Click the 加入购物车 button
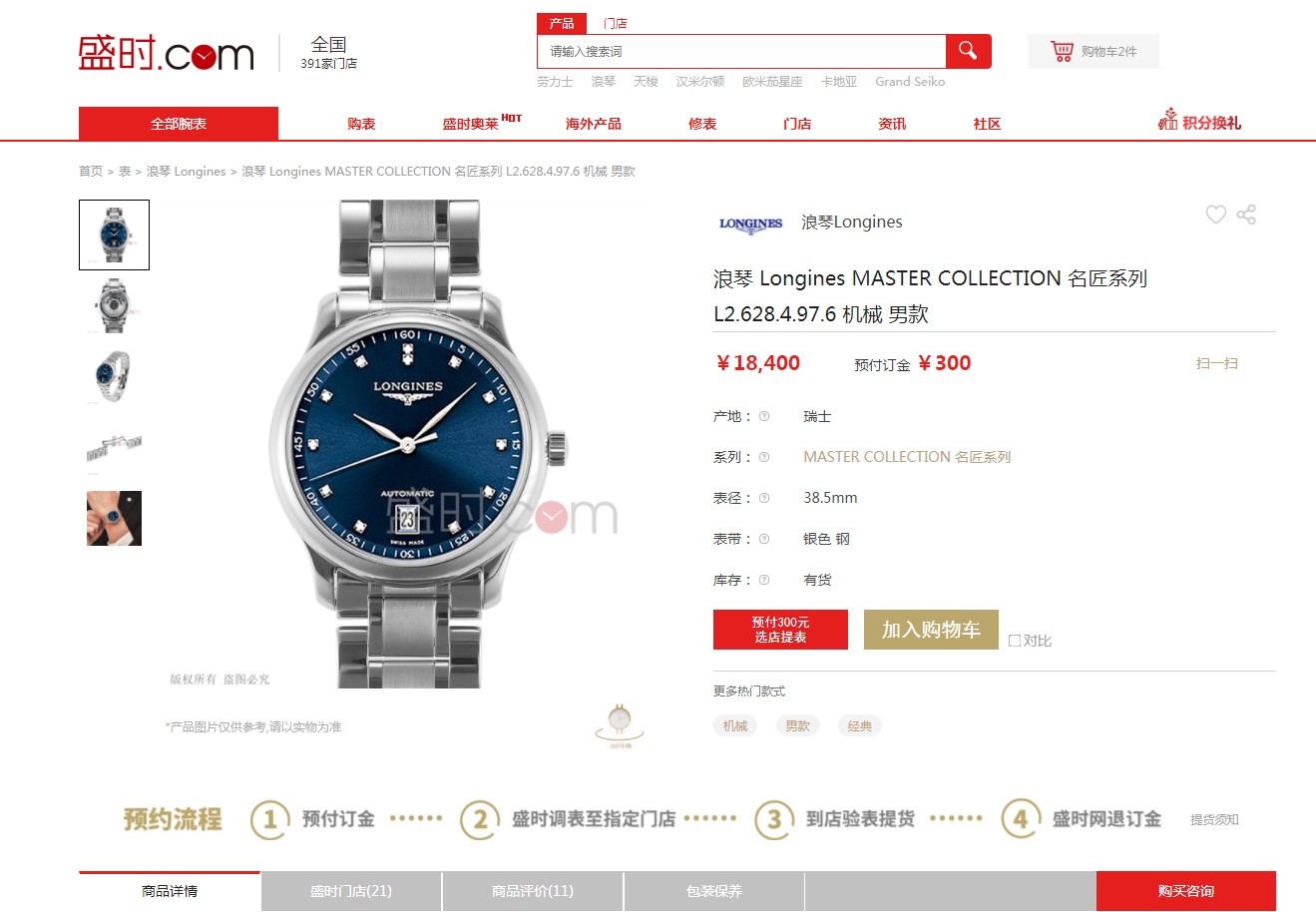1316x912 pixels. [x=931, y=630]
